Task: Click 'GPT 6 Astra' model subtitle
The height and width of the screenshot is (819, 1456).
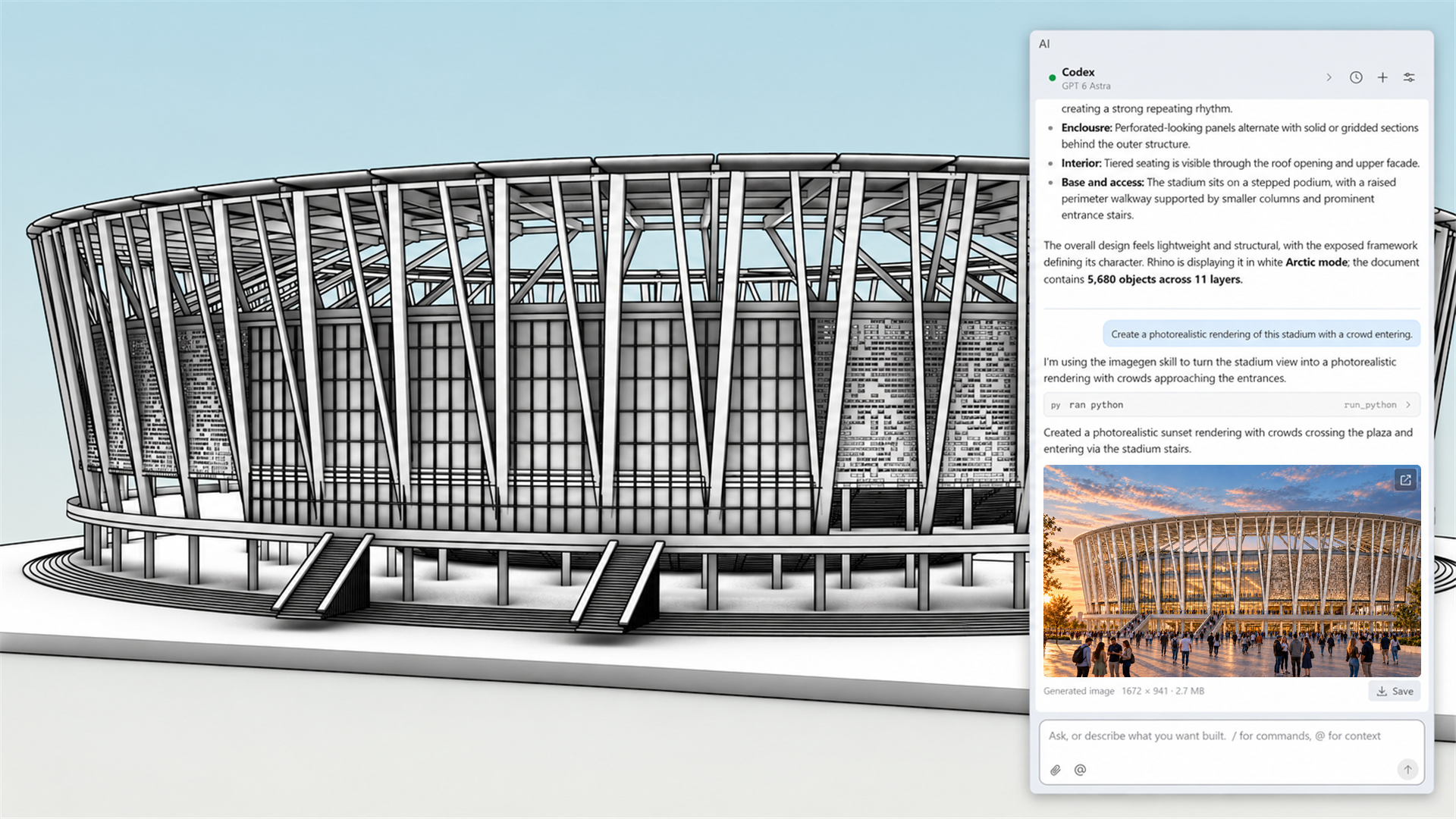Action: coord(1086,86)
